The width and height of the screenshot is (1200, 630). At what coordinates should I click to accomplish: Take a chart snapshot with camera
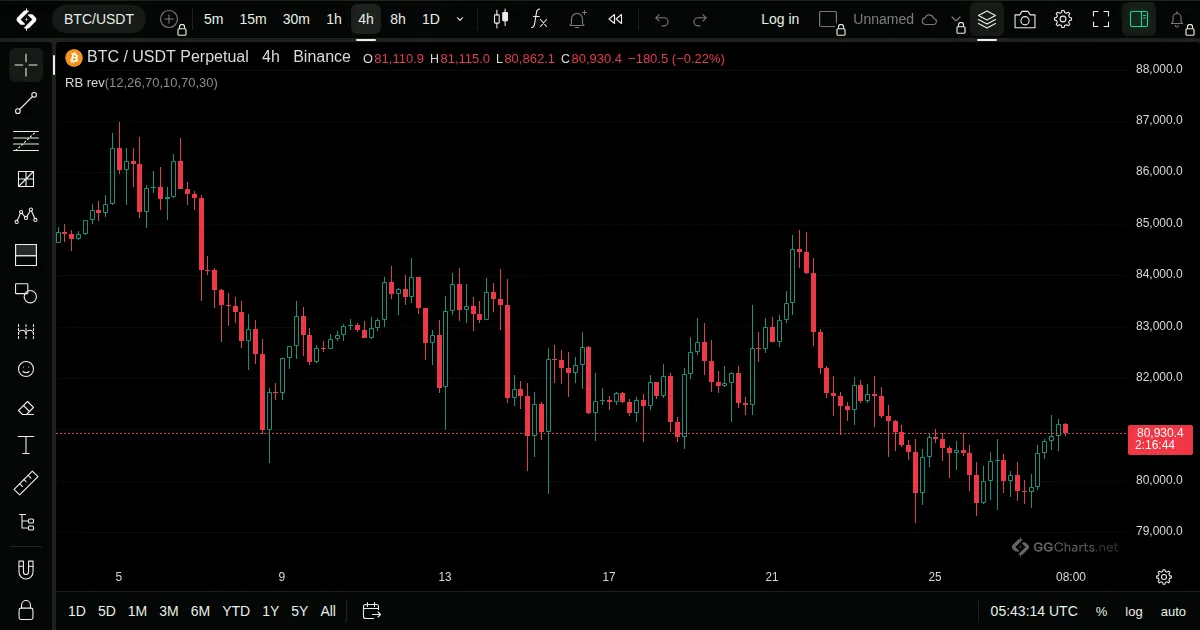[x=1025, y=19]
